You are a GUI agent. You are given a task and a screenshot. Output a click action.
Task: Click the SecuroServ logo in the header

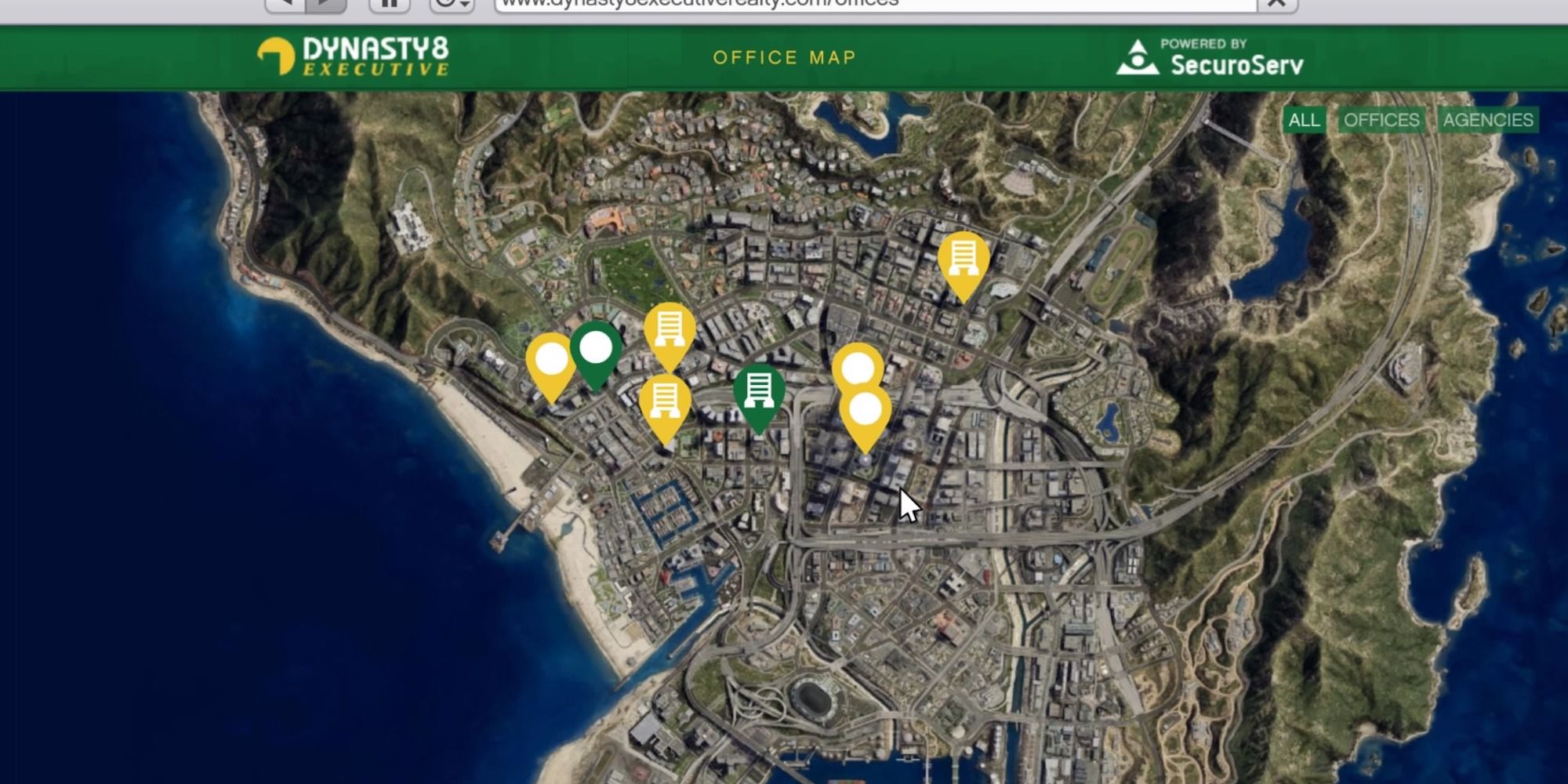tap(1210, 57)
